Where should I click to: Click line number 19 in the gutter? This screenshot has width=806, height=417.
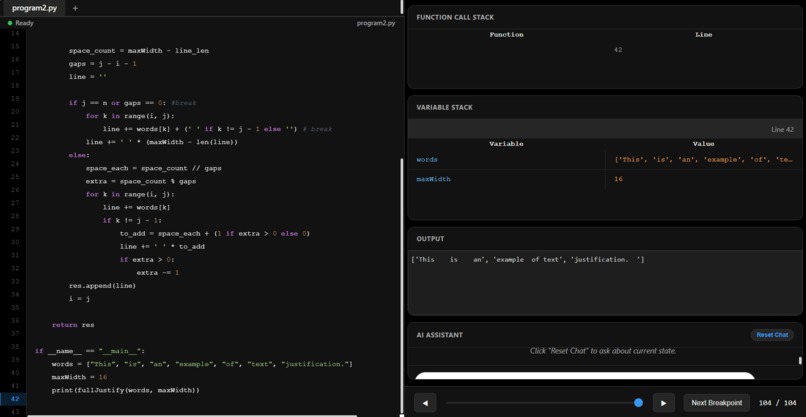tap(14, 98)
